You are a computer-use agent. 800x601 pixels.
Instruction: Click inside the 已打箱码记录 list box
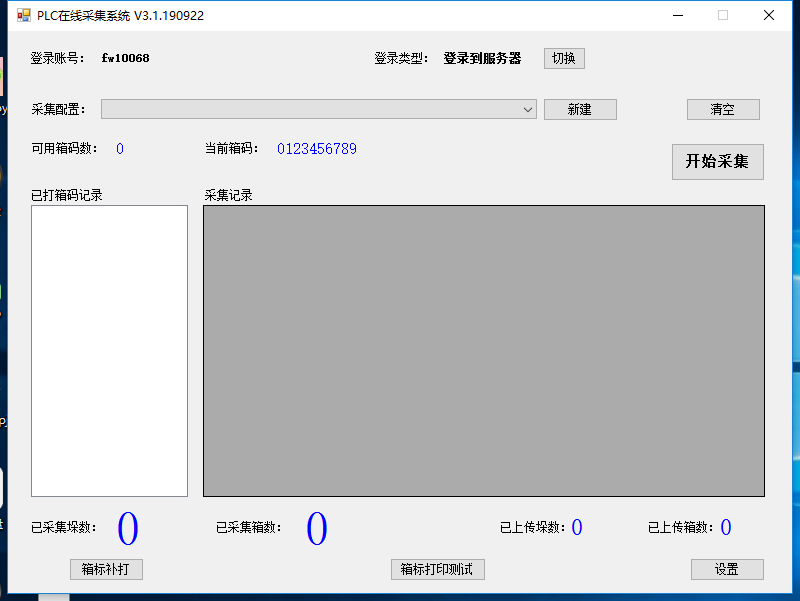click(109, 350)
